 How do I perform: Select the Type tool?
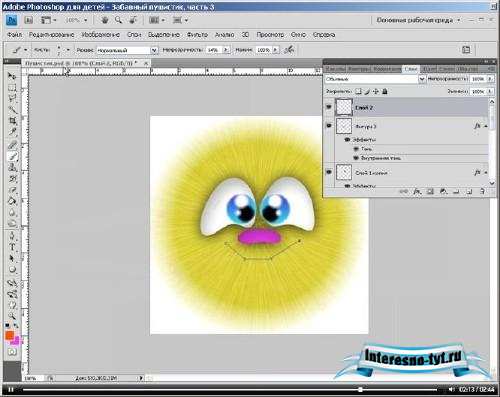12,247
